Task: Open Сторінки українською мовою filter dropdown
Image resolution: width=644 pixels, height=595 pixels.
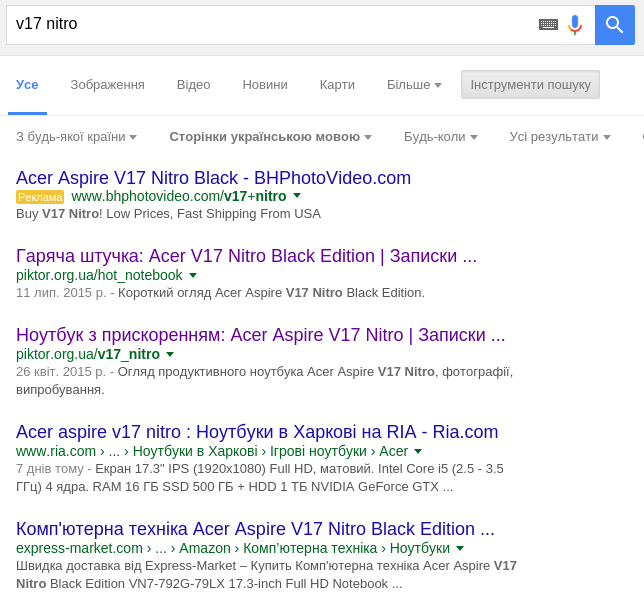Action: click(270, 137)
